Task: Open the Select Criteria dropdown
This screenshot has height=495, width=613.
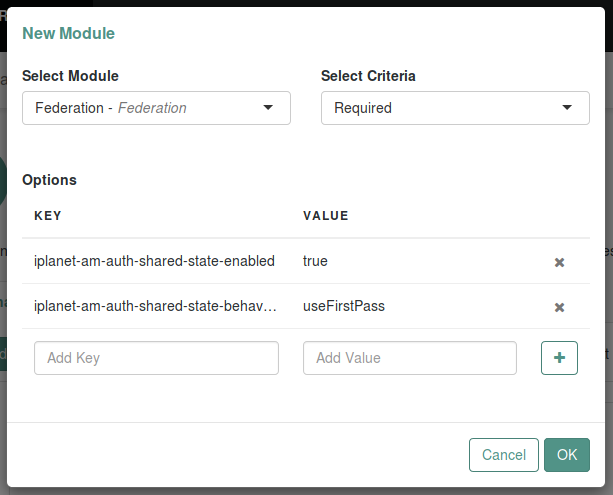Action: [x=455, y=108]
